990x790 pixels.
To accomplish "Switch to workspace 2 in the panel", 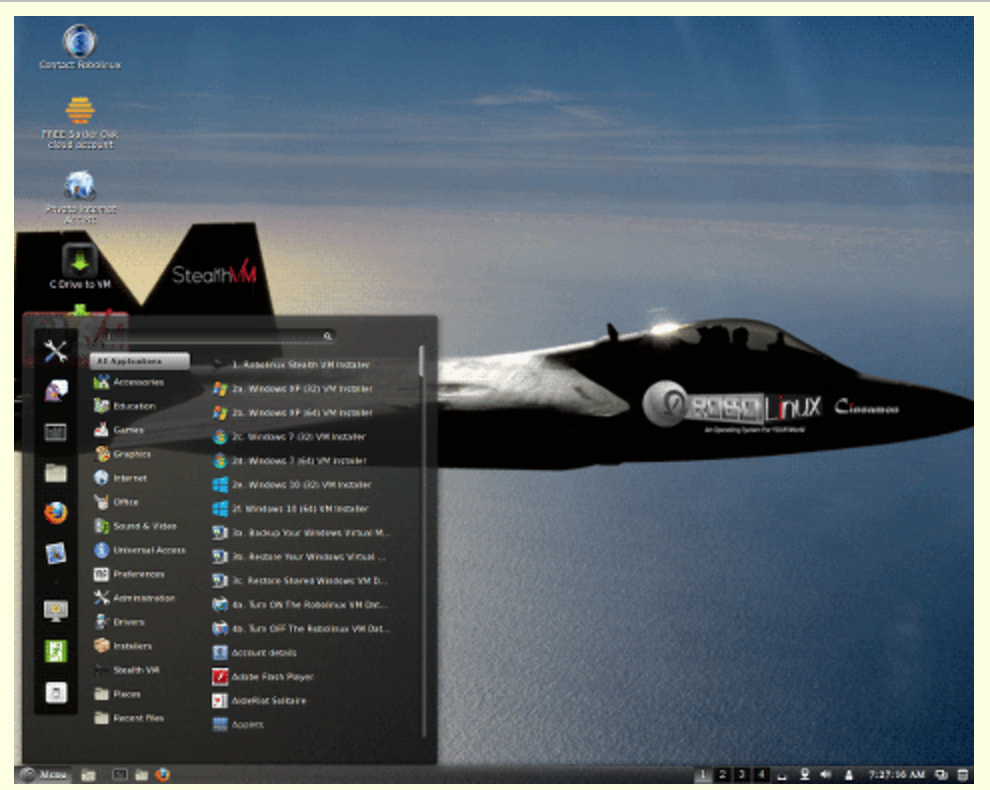I will [x=723, y=774].
